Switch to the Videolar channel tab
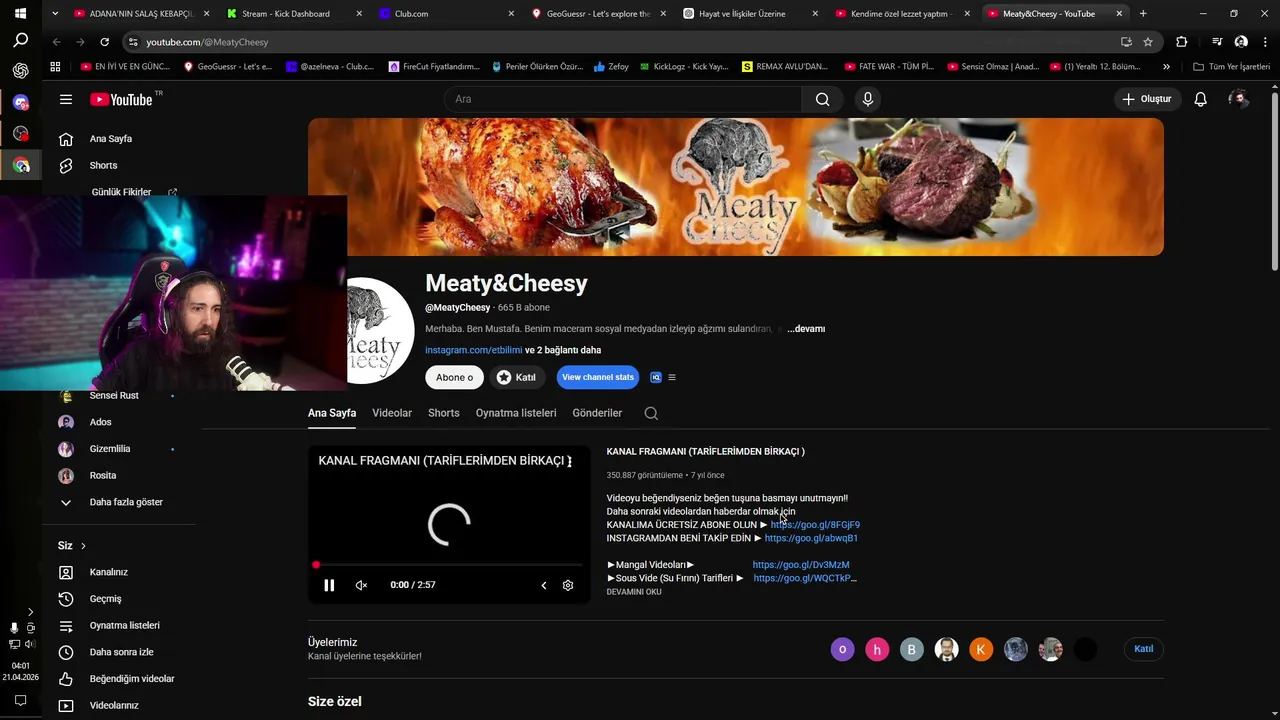1280x720 pixels. (392, 413)
